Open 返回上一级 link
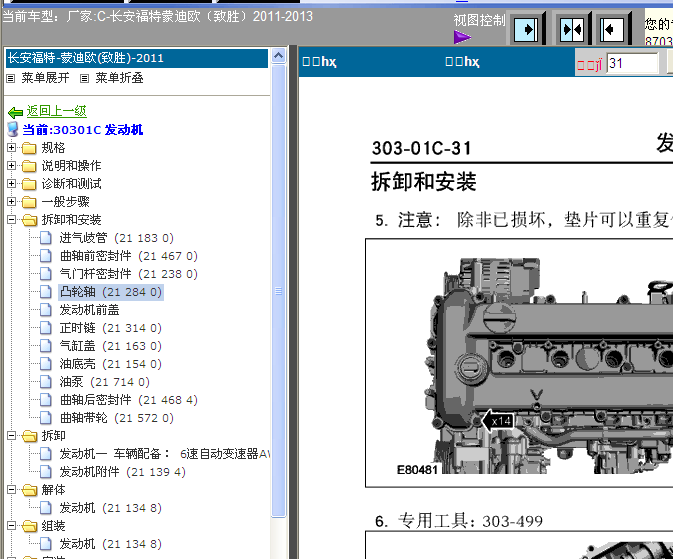This screenshot has height=559, width=673. click(x=56, y=111)
